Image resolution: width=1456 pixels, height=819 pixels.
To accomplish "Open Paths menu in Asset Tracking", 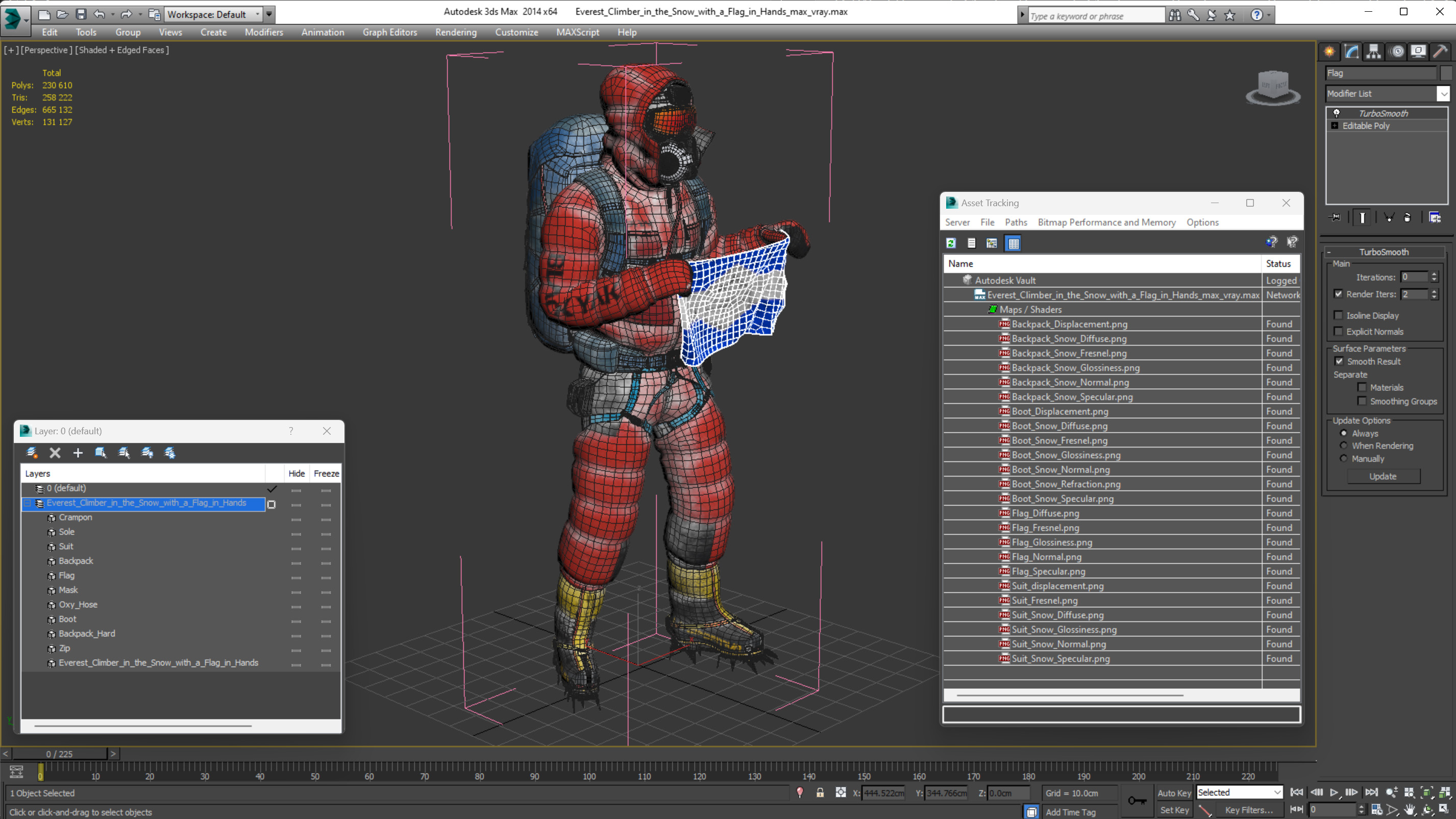I will (1016, 222).
